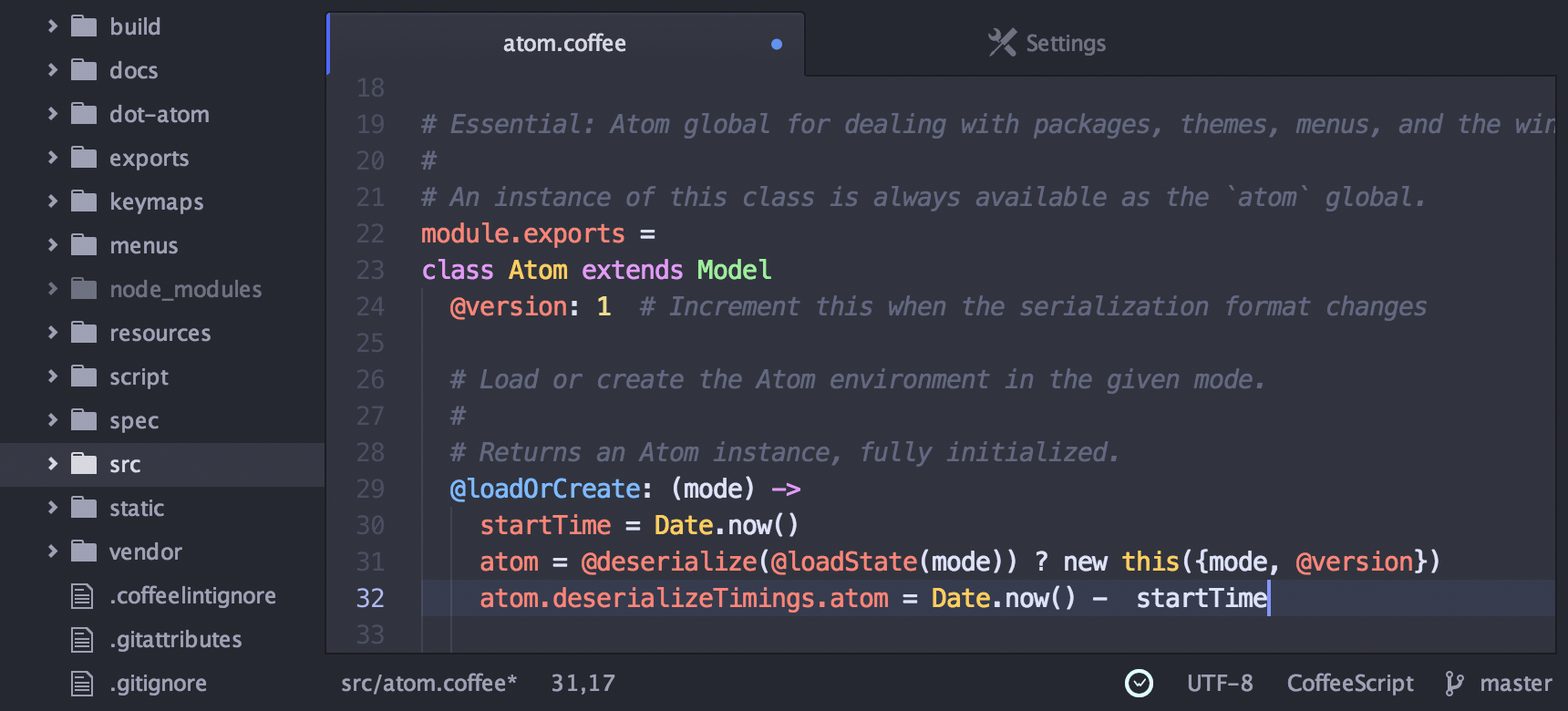Click line number 23 in the gutter
The image size is (1568, 711).
[370, 270]
